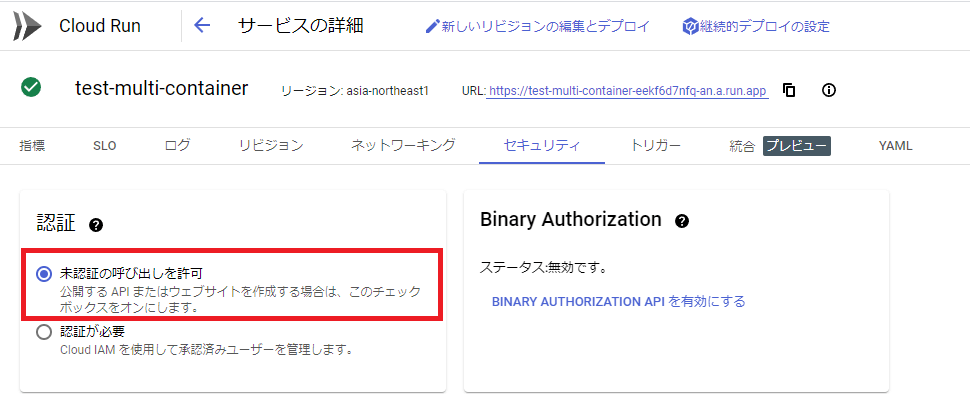This screenshot has height=394, width=970.
Task: Click 新しいリビジョンの編集とデプロイ
Action: pos(546,27)
